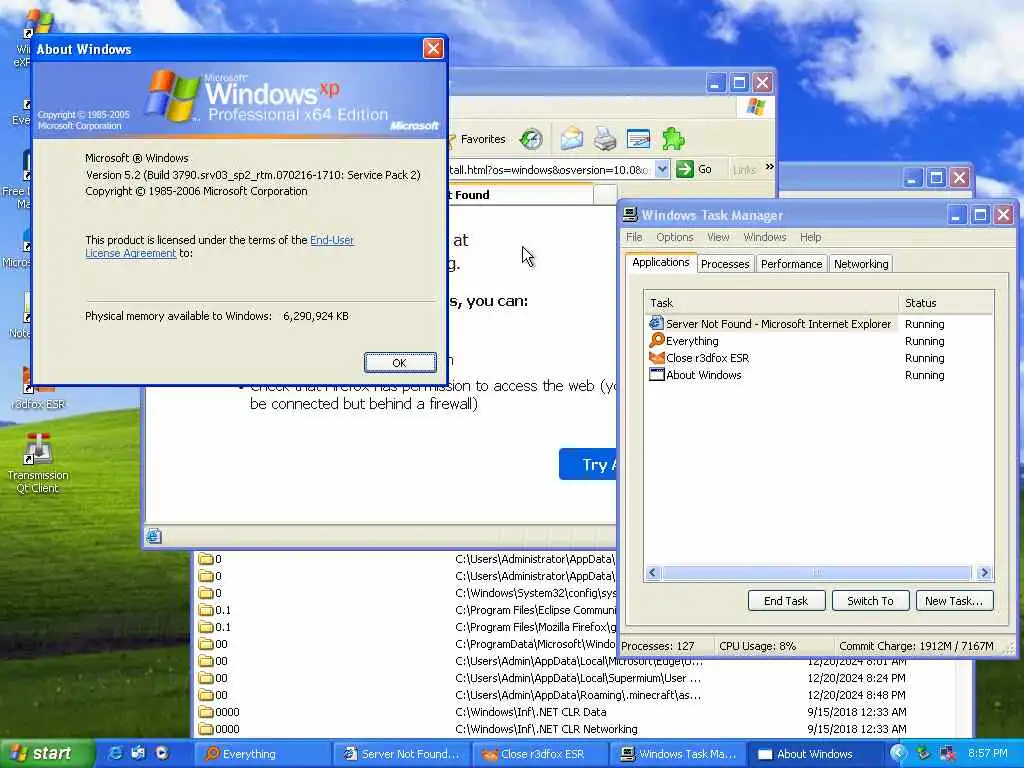Click the End Task button
The image size is (1024, 768).
(786, 601)
